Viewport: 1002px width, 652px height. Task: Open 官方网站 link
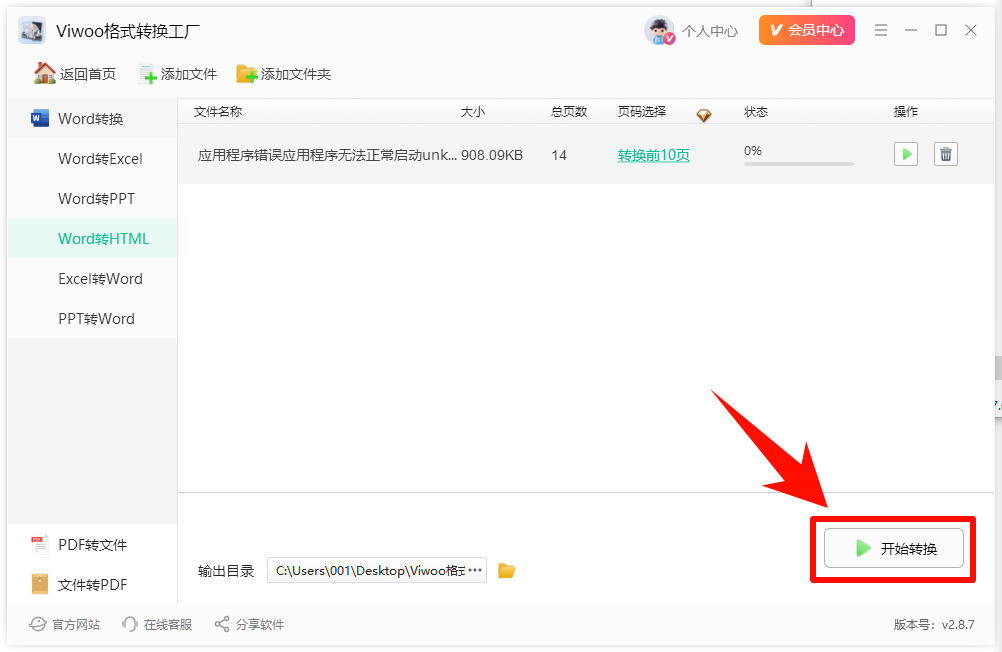(65, 625)
